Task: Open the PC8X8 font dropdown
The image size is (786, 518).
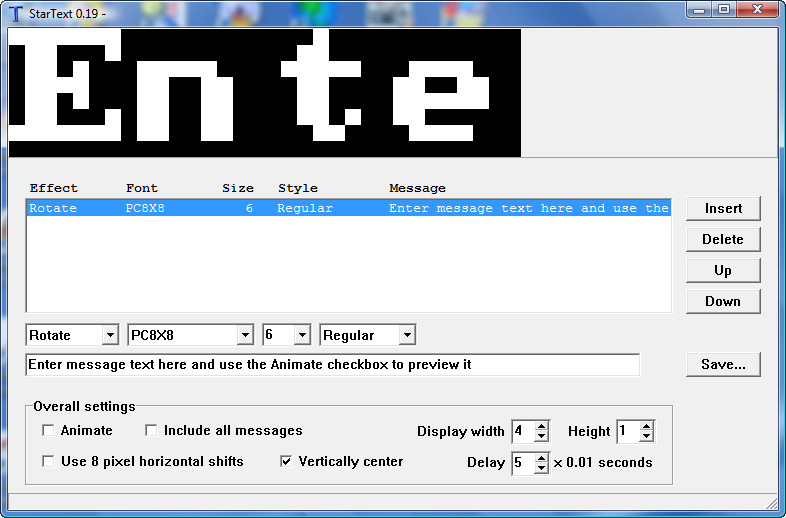Action: [245, 335]
